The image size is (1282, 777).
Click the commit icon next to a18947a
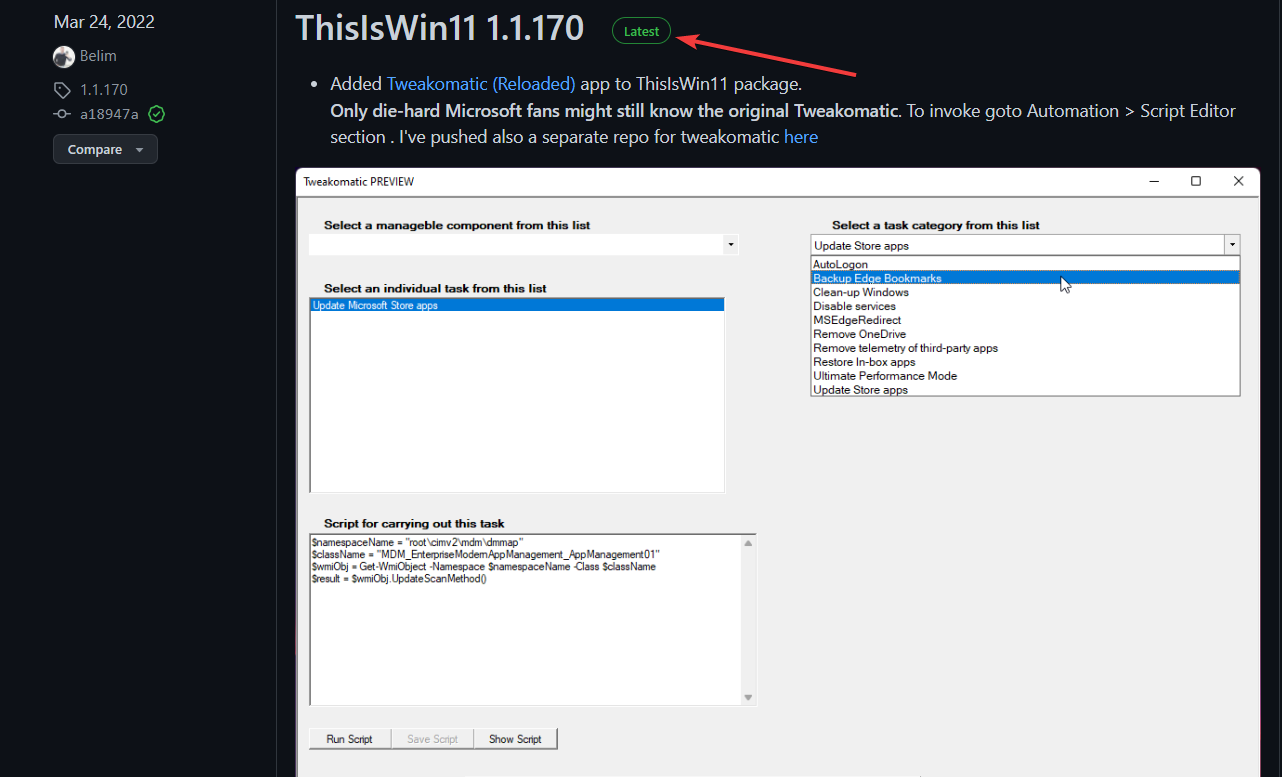61,114
